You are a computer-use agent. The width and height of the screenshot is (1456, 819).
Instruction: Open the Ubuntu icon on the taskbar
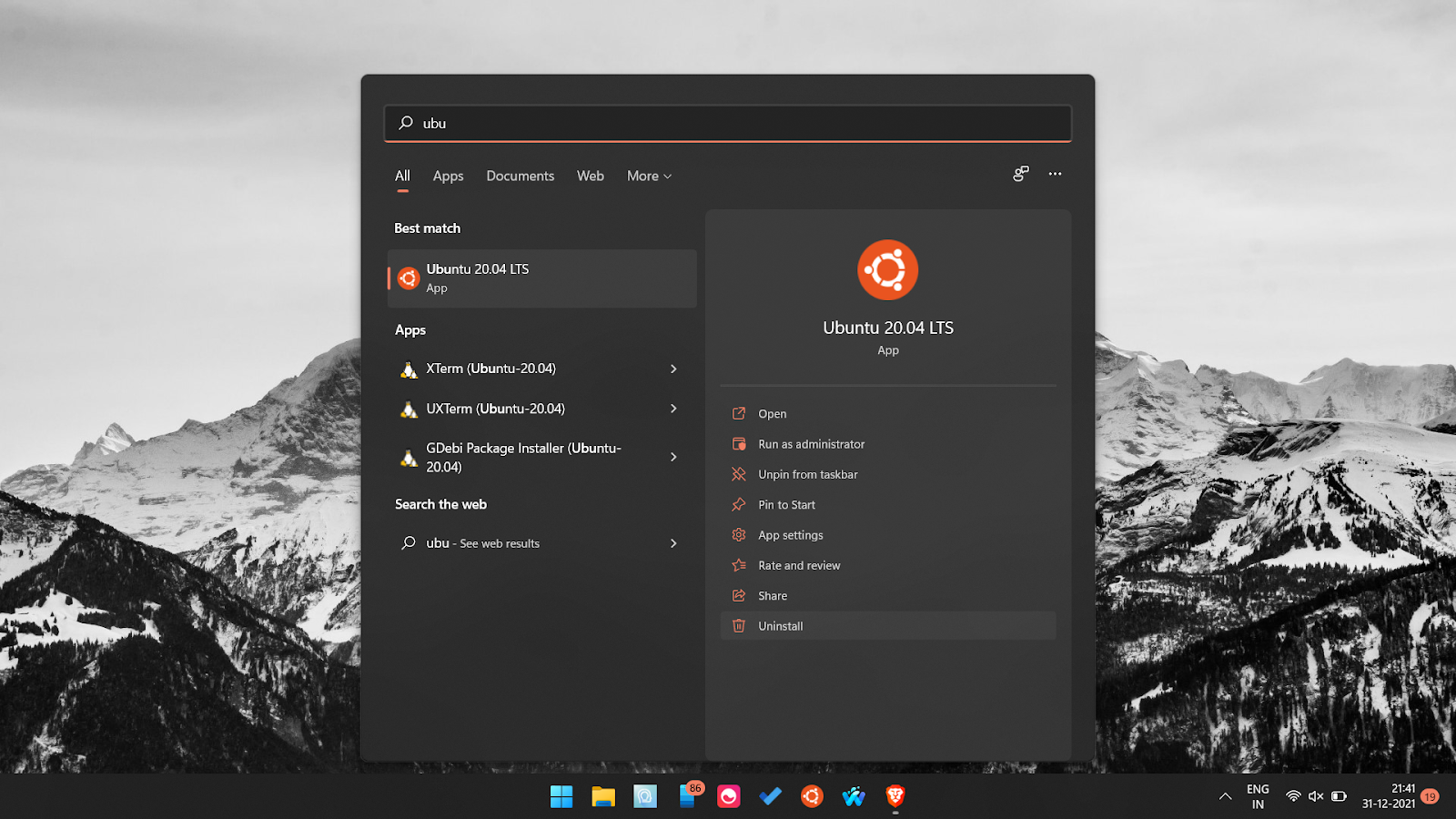(812, 796)
